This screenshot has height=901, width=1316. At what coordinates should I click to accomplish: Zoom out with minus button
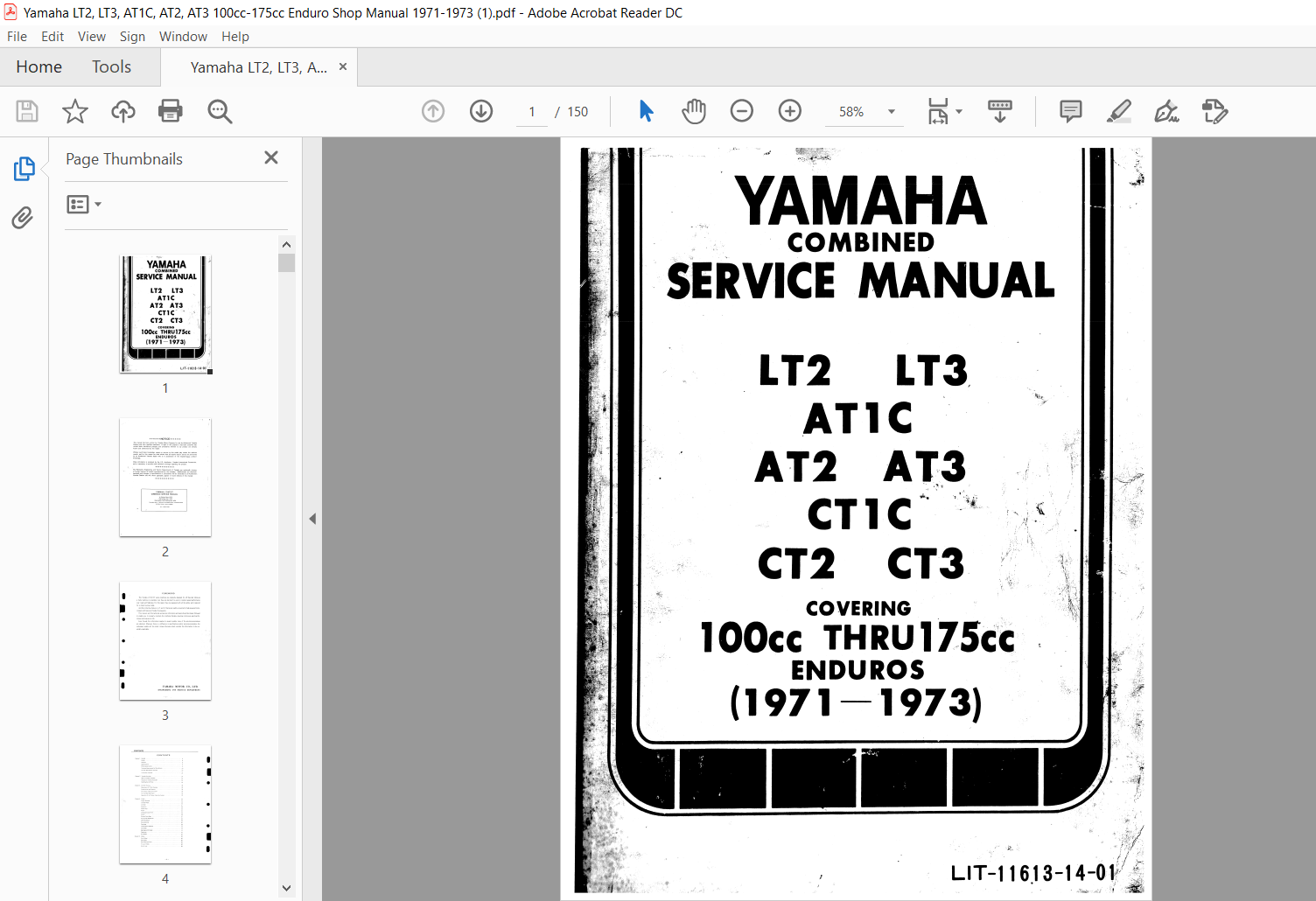click(x=742, y=111)
